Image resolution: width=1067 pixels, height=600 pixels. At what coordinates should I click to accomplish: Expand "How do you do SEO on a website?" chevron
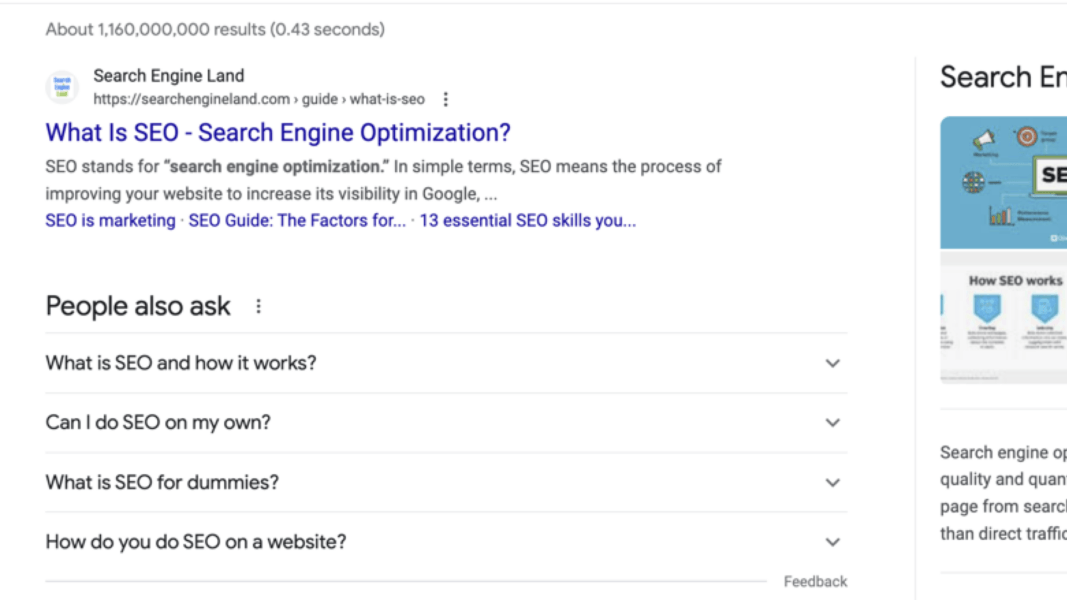click(832, 543)
